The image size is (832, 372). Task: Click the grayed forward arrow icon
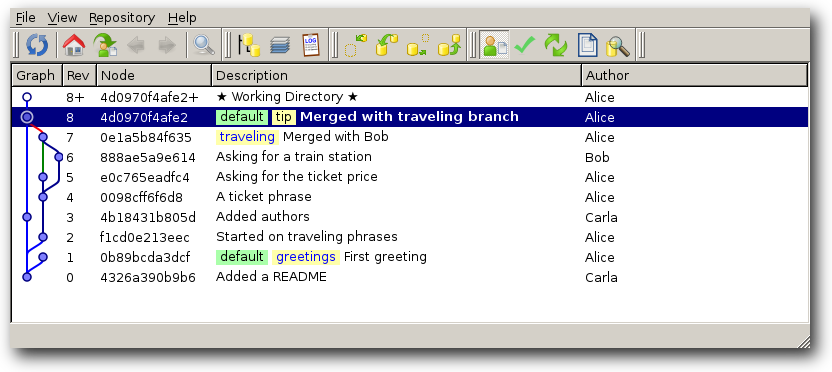167,45
